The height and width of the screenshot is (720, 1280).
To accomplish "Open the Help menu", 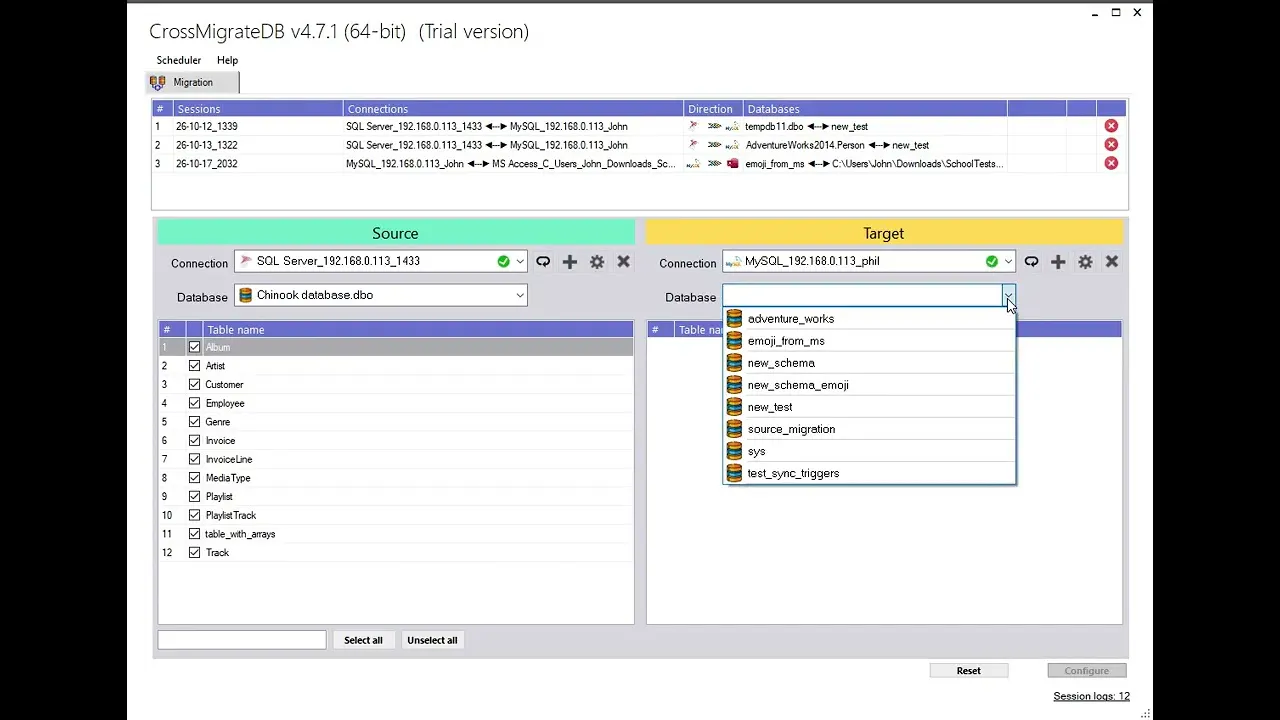I will coord(227,60).
